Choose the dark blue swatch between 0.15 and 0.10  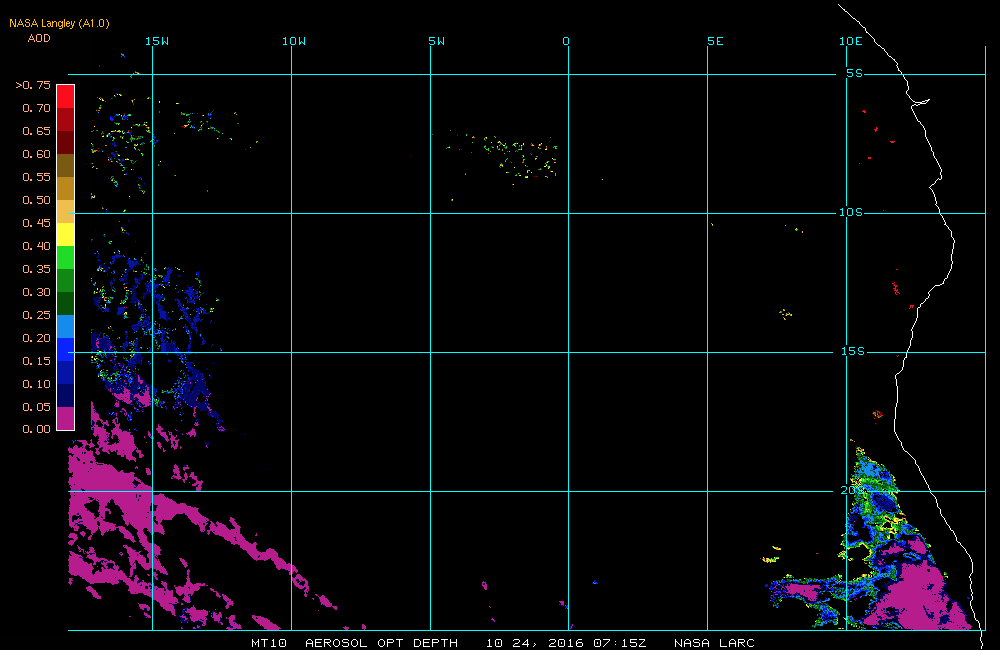tap(66, 372)
